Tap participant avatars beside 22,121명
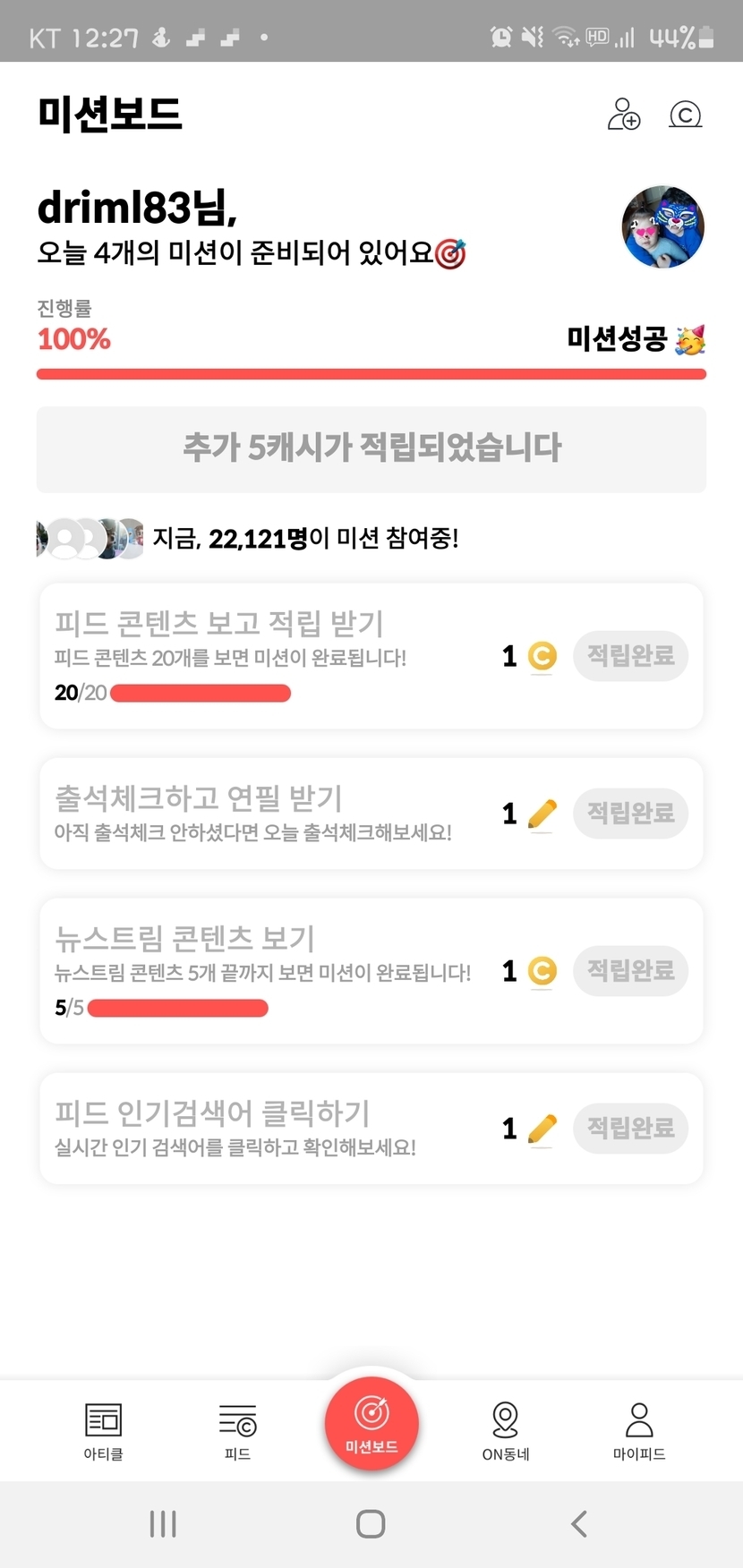Screen dimensions: 743x1568 90,539
